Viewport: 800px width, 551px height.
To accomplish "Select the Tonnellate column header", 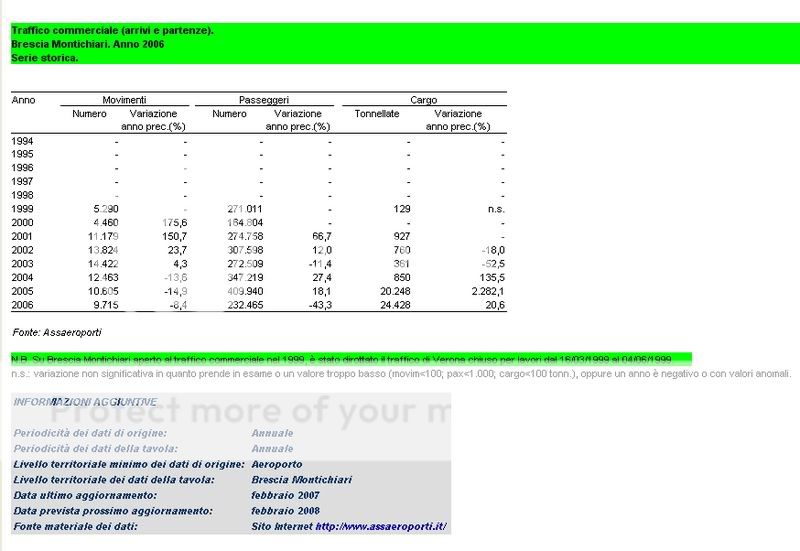I will (377, 114).
